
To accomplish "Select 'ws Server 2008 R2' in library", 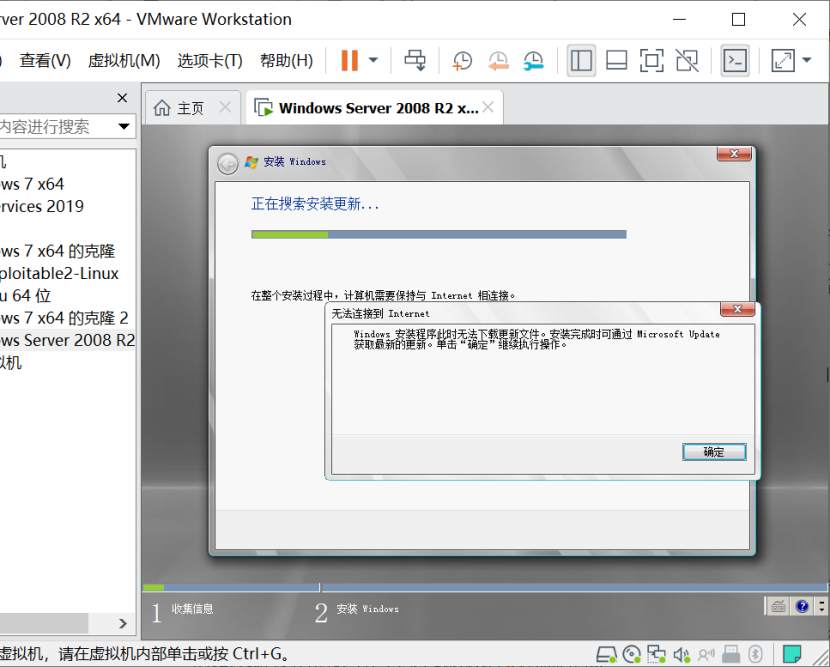I will coord(67,340).
